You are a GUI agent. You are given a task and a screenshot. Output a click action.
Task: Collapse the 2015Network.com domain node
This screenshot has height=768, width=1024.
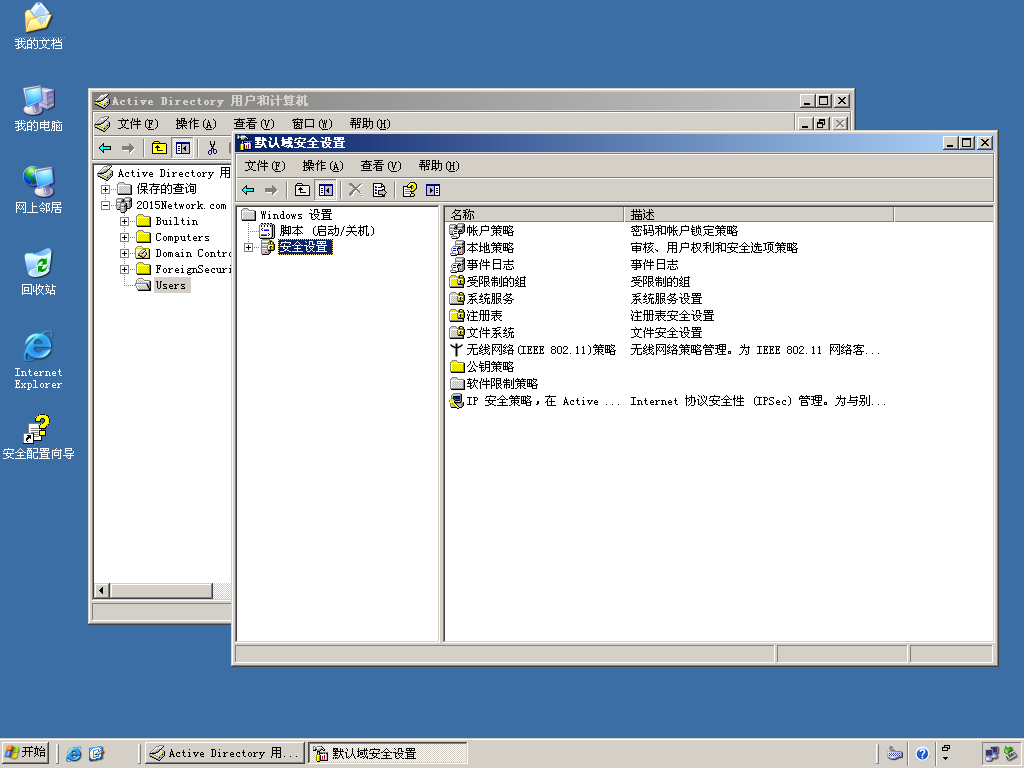click(x=105, y=205)
